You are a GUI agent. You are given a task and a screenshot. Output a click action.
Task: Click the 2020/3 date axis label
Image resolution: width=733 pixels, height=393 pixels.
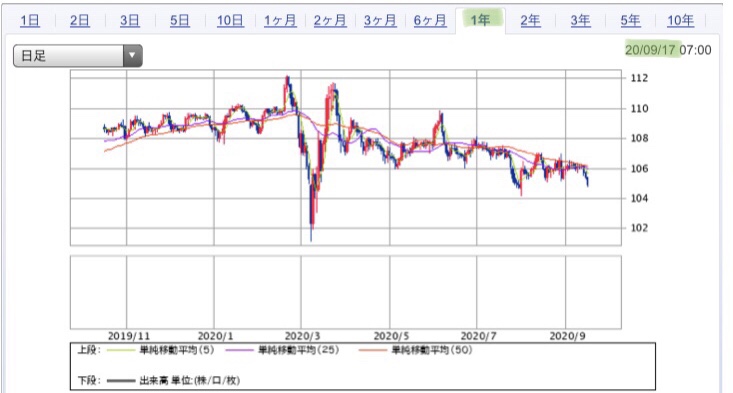pyautogui.click(x=302, y=336)
